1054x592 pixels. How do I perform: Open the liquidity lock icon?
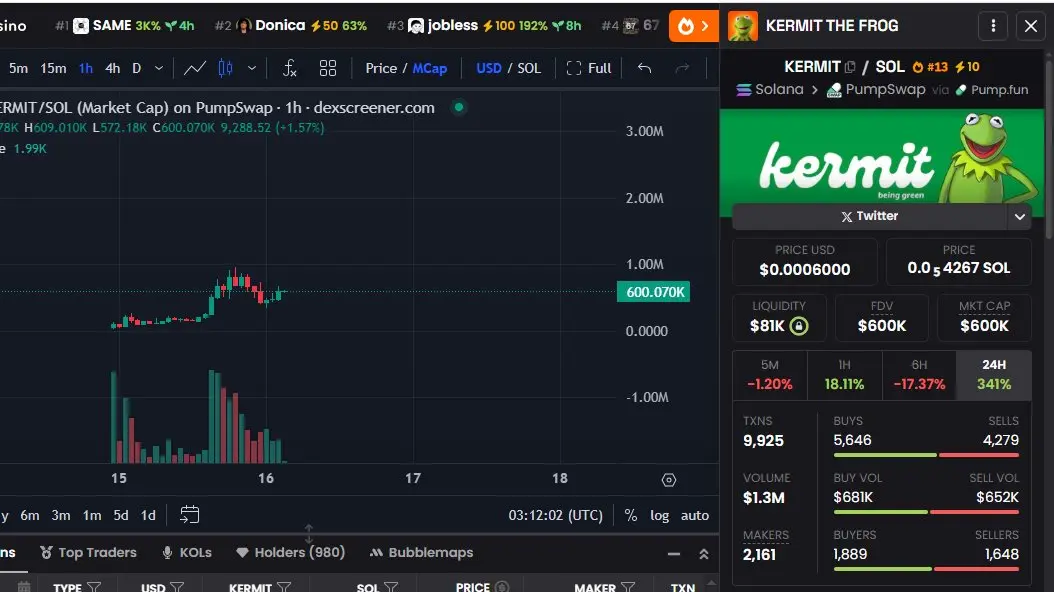[x=799, y=326]
